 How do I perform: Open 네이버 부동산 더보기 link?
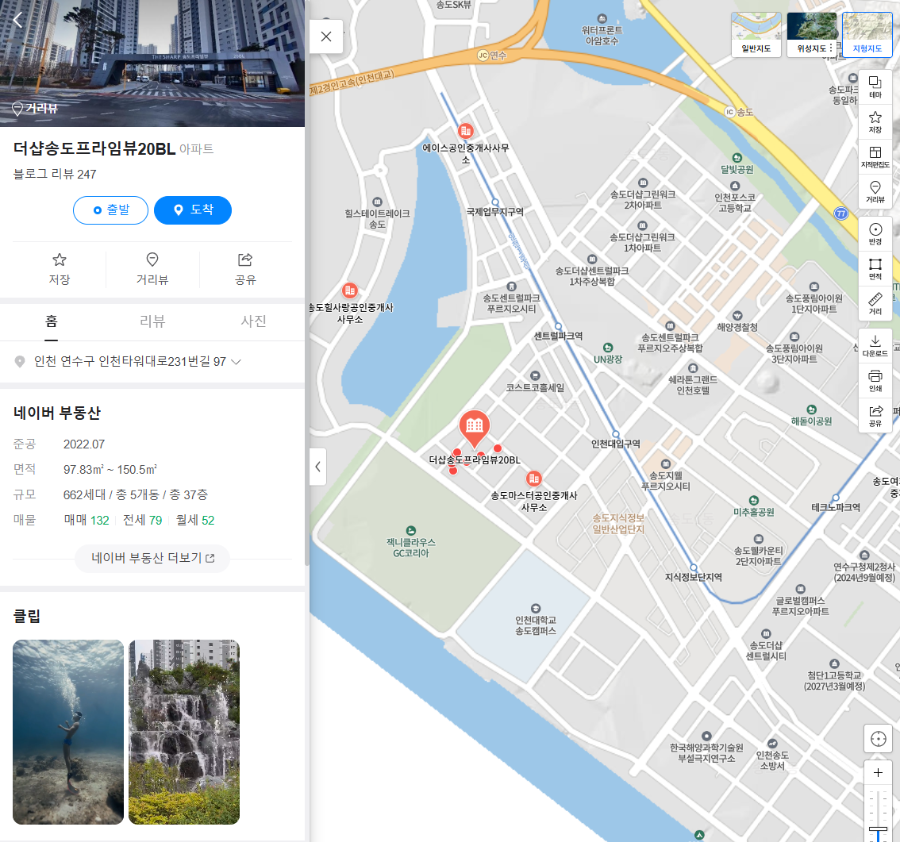click(152, 558)
